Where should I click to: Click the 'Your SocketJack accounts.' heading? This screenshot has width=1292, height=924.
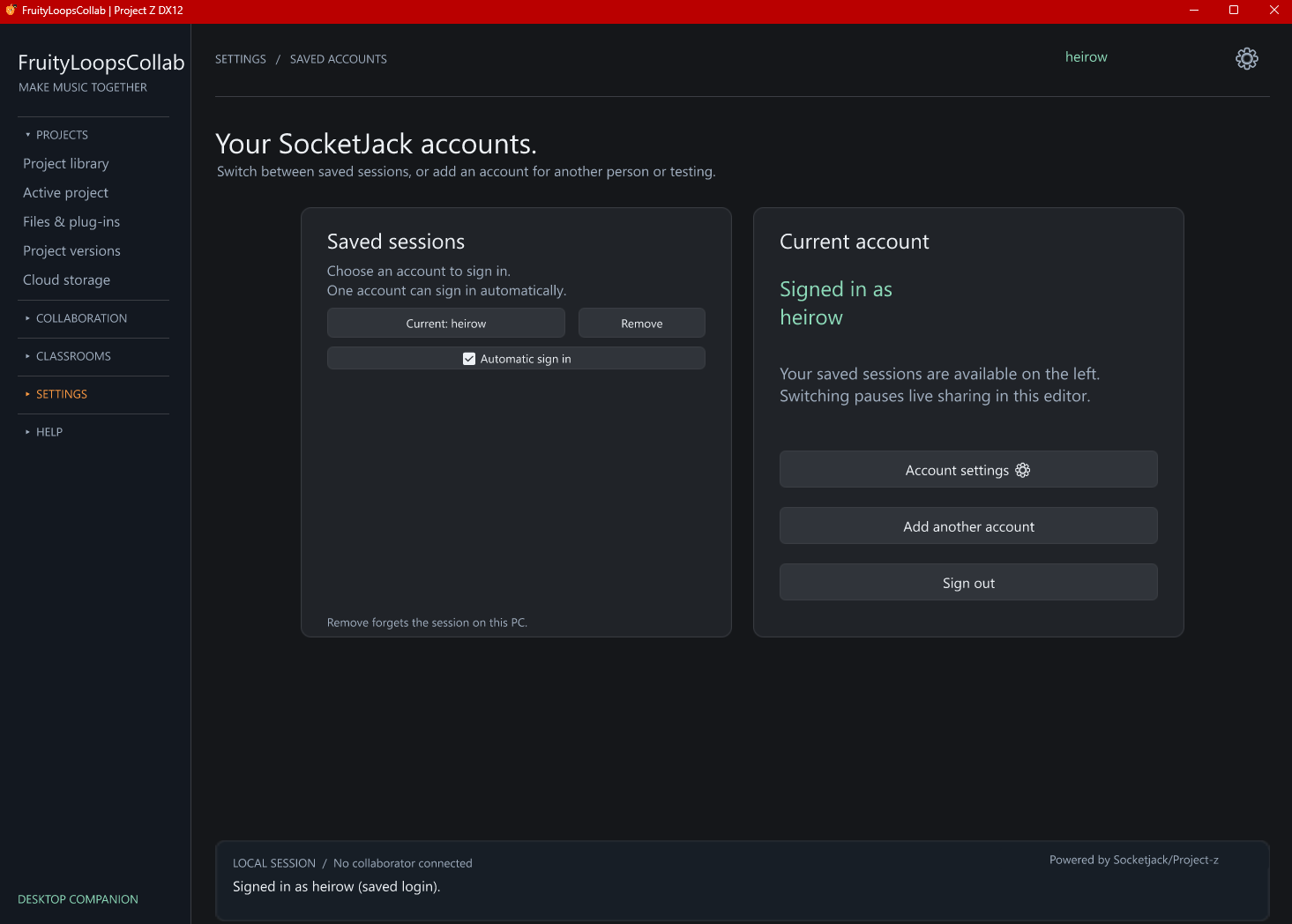(x=377, y=144)
